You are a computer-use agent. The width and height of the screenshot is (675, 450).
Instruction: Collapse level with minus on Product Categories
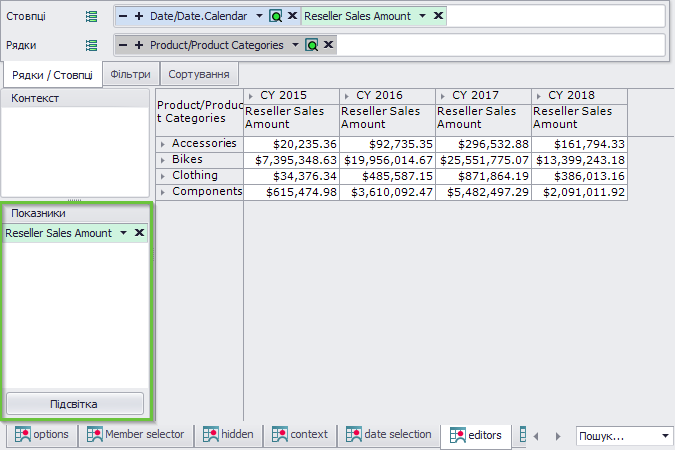point(123,45)
